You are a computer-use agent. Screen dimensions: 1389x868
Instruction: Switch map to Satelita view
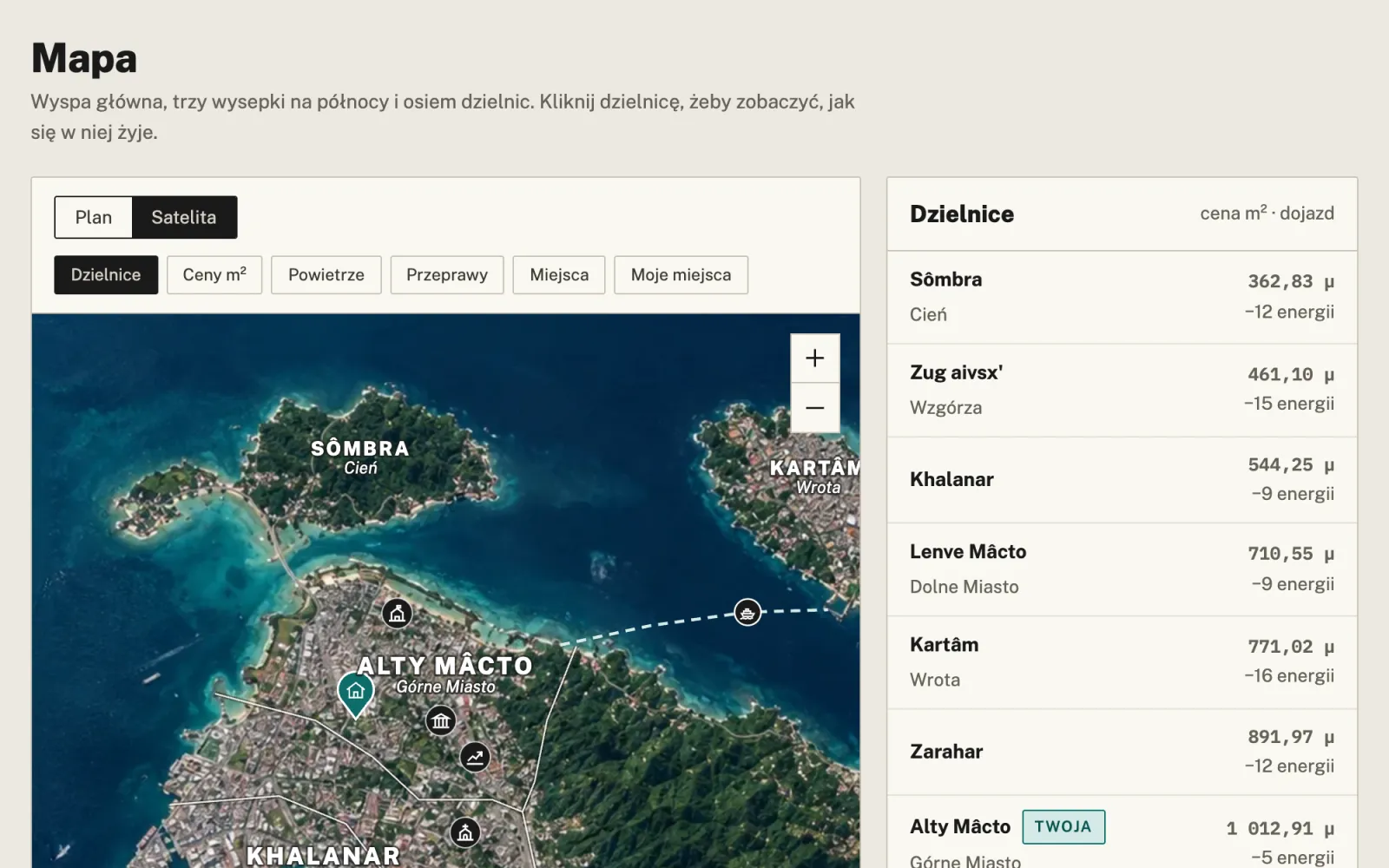[x=184, y=217]
